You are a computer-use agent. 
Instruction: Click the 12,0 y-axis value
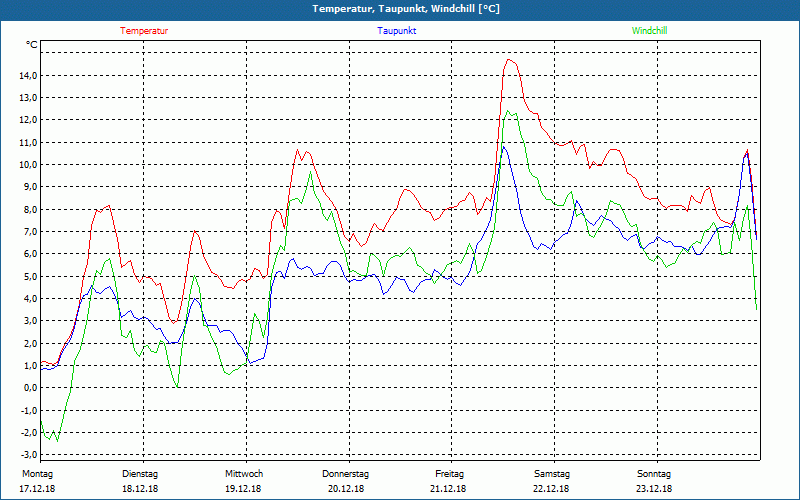tap(29, 120)
